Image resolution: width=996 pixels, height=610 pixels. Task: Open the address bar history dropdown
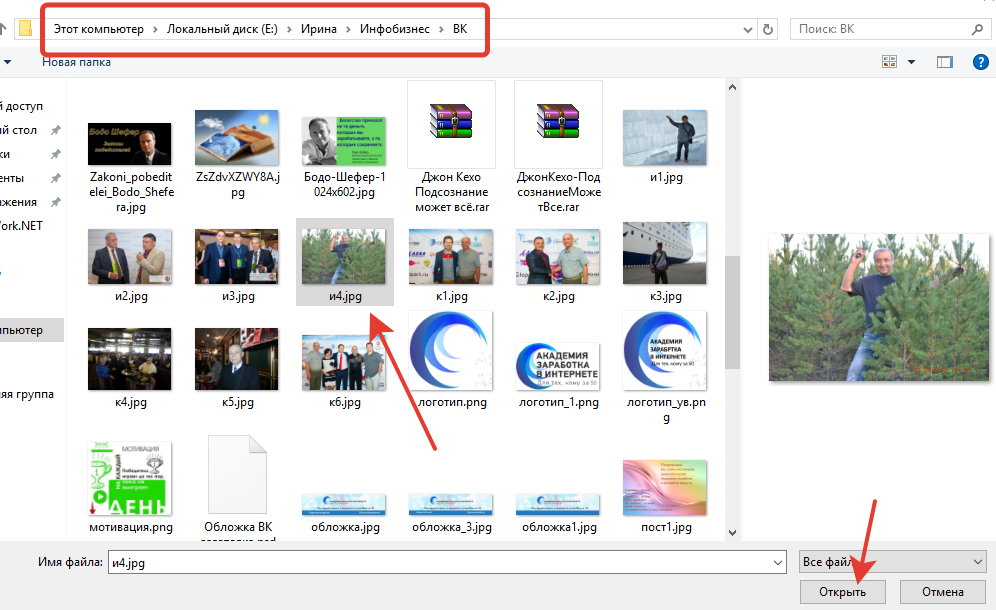[x=749, y=29]
